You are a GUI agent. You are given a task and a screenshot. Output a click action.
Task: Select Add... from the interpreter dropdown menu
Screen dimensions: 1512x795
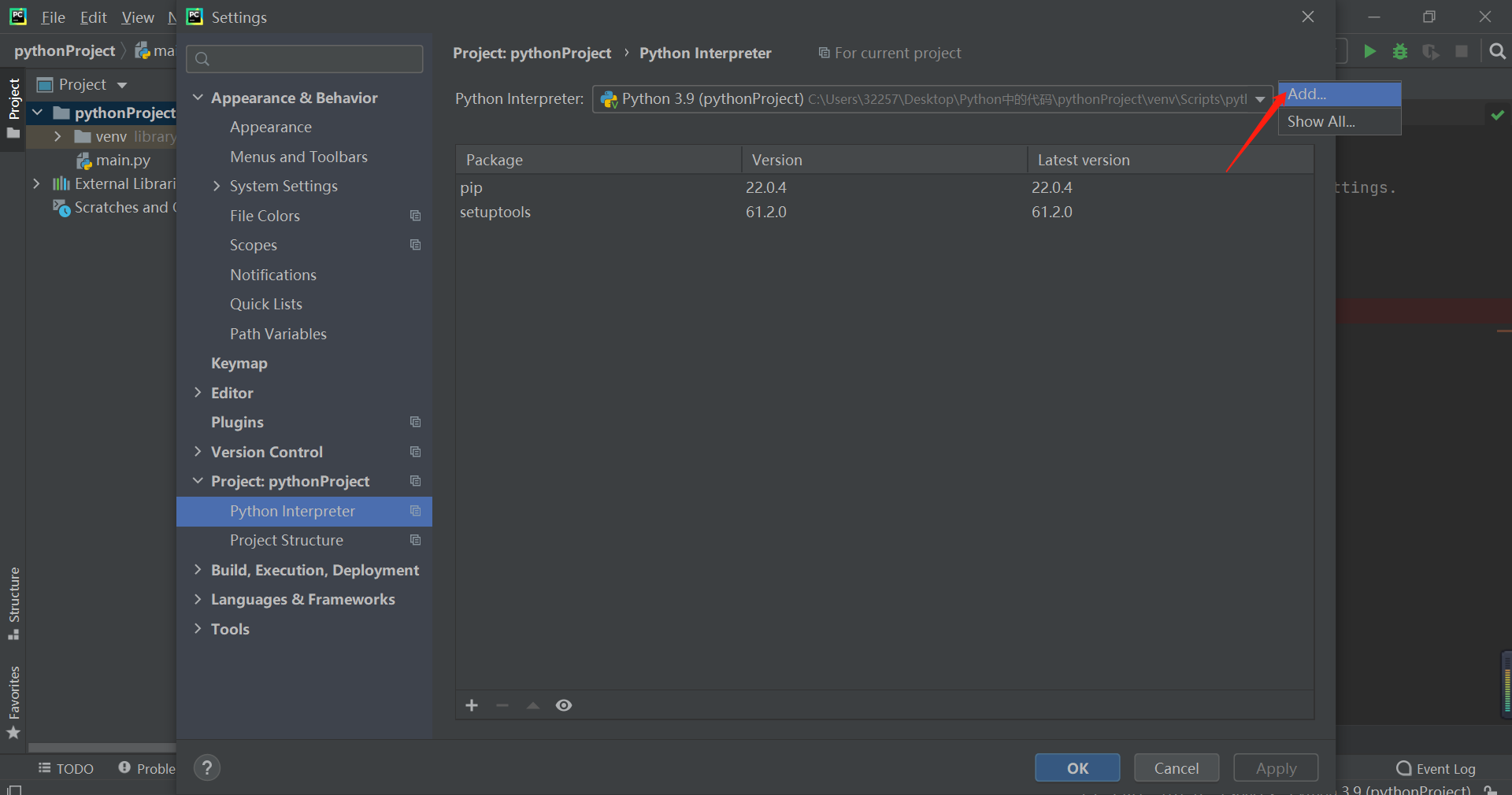click(1339, 94)
